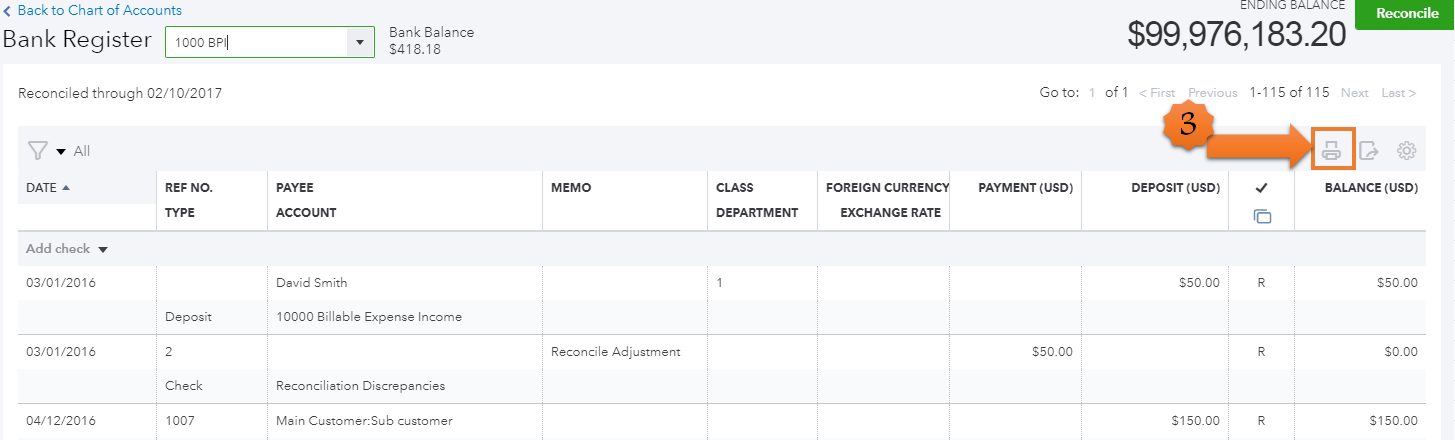The image size is (1455, 440).
Task: Click the PAYEE column header
Action: pos(295,188)
